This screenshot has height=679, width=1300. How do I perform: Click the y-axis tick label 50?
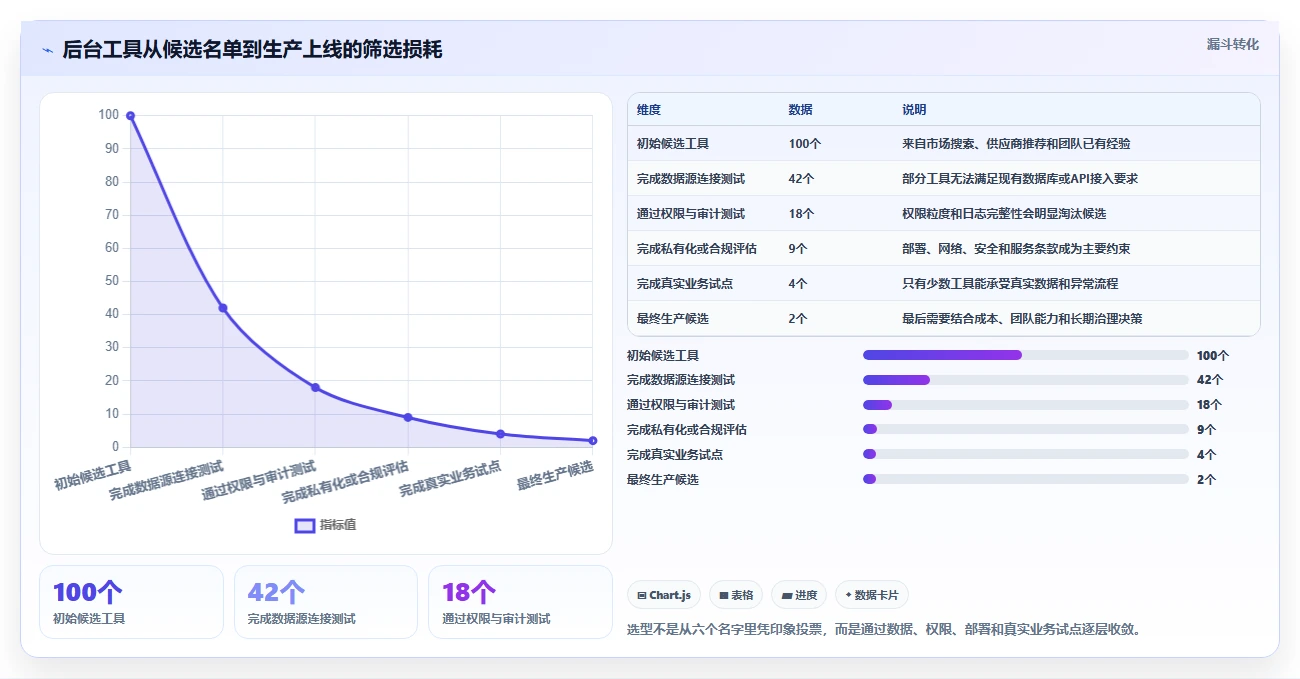(111, 281)
